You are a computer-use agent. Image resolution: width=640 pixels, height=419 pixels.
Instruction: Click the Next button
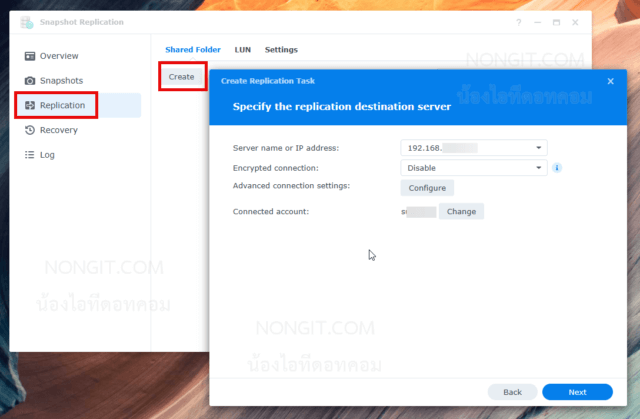pos(577,392)
